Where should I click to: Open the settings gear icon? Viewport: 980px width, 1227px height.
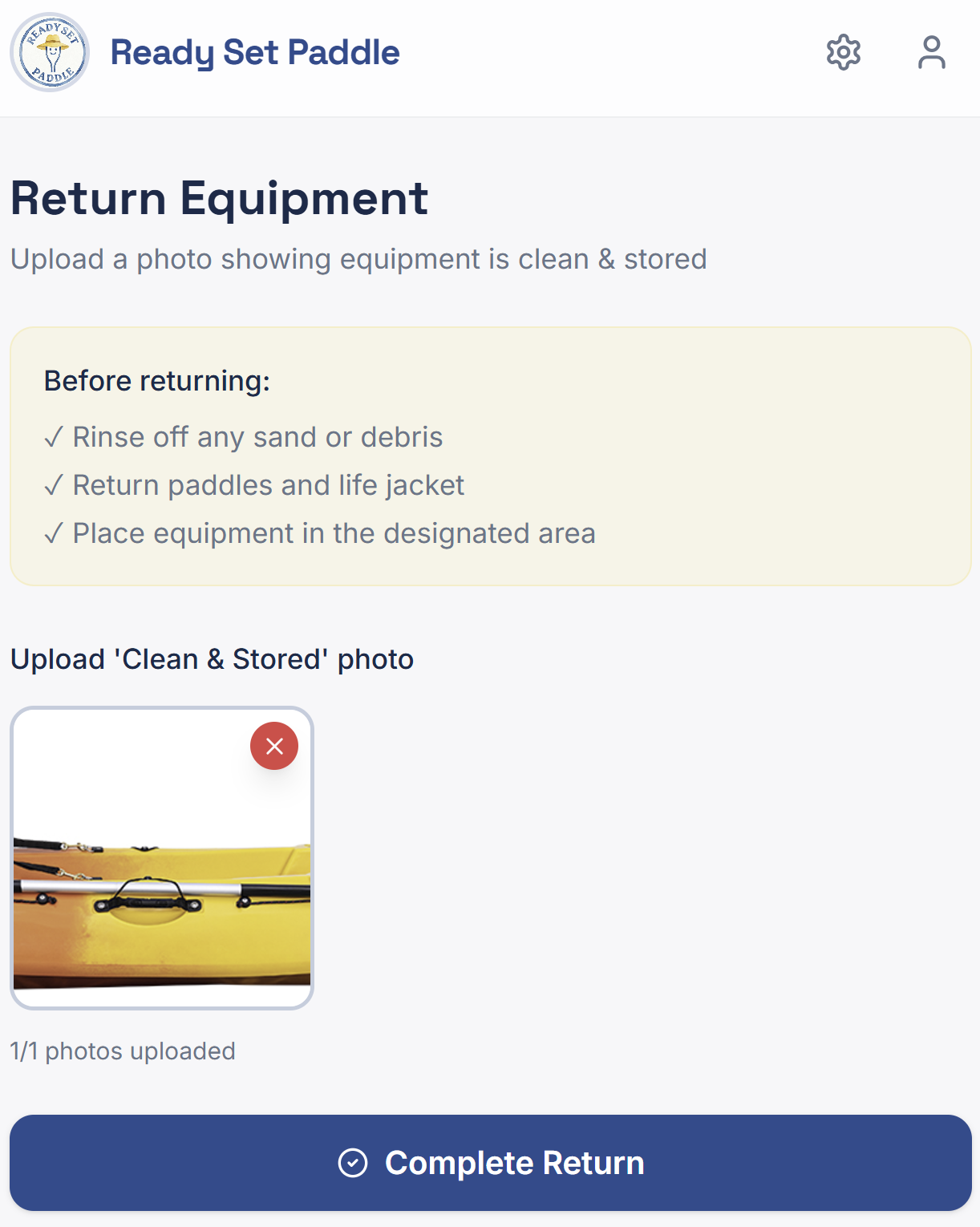tap(844, 52)
